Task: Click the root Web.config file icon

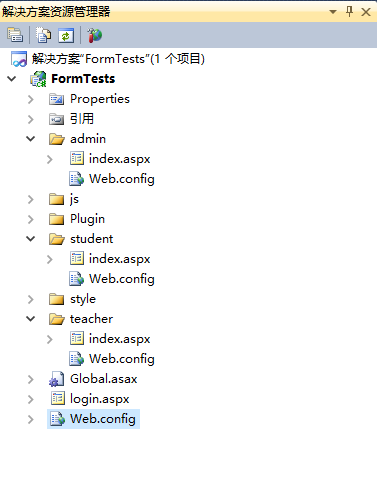Action: [x=57, y=419]
